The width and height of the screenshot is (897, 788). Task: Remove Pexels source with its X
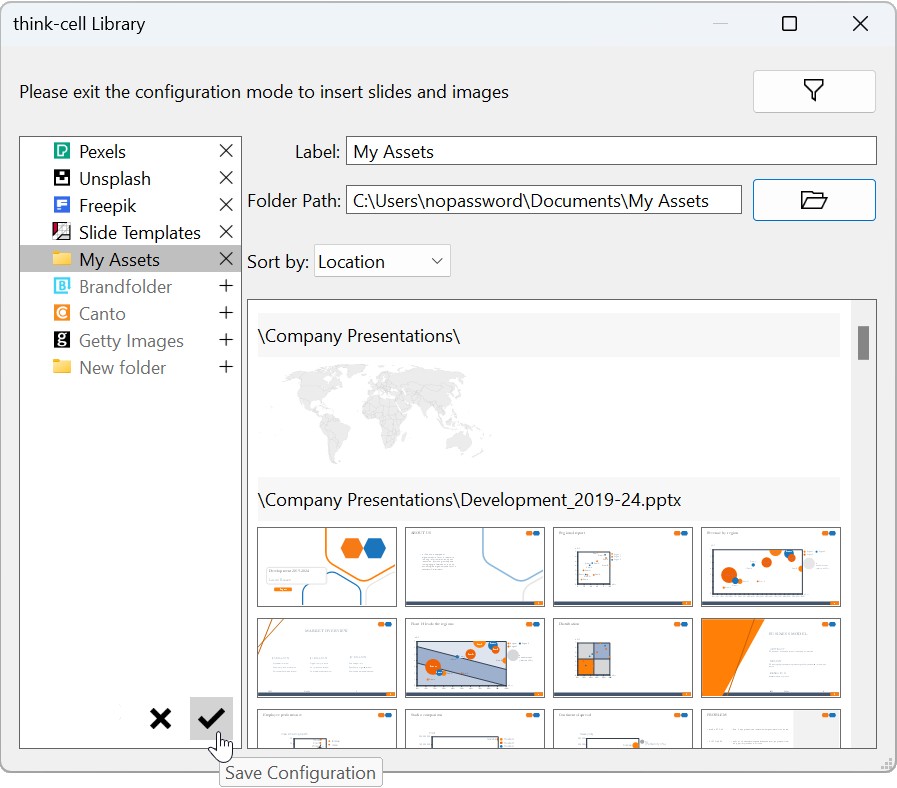226,151
